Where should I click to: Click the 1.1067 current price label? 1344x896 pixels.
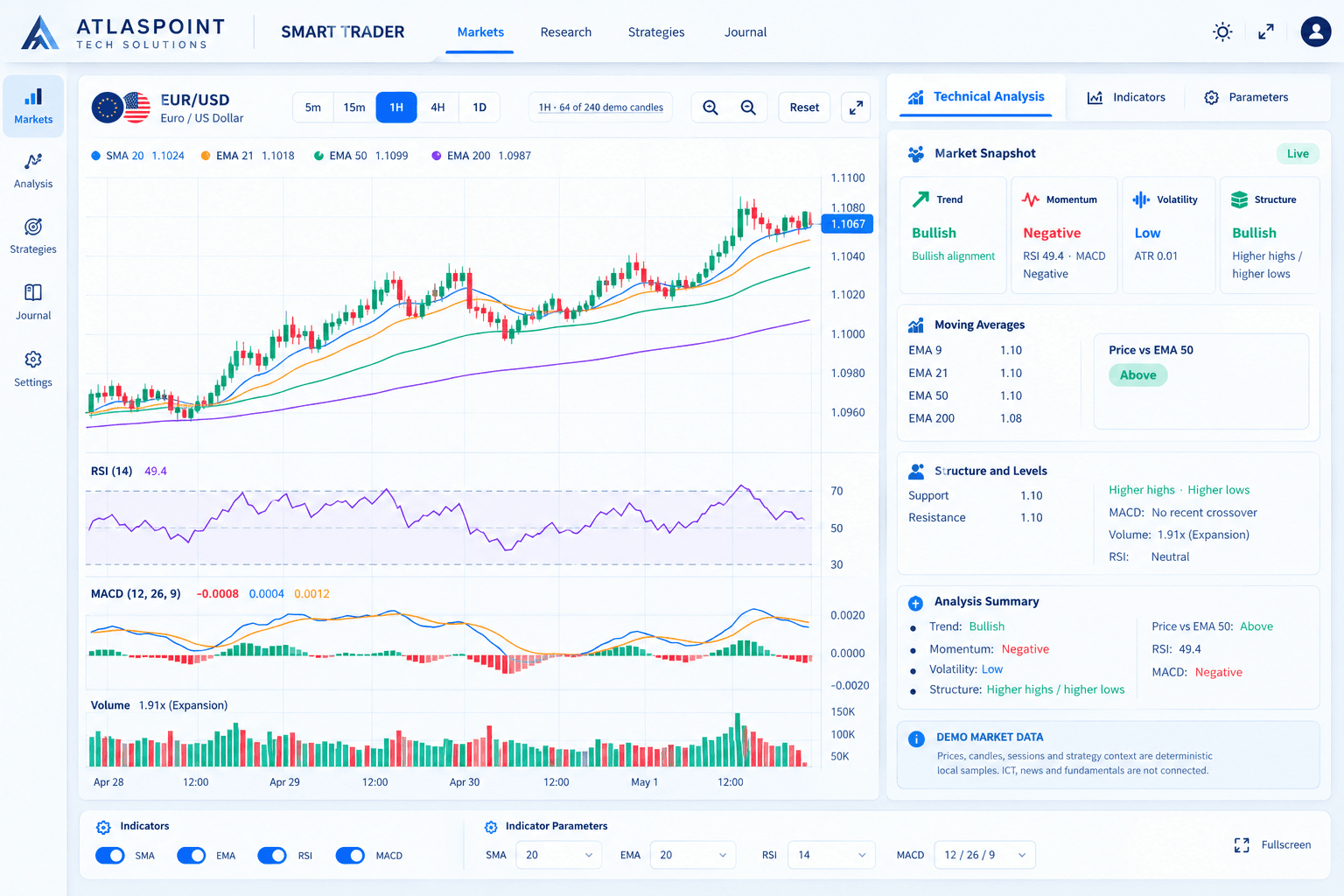(x=847, y=224)
